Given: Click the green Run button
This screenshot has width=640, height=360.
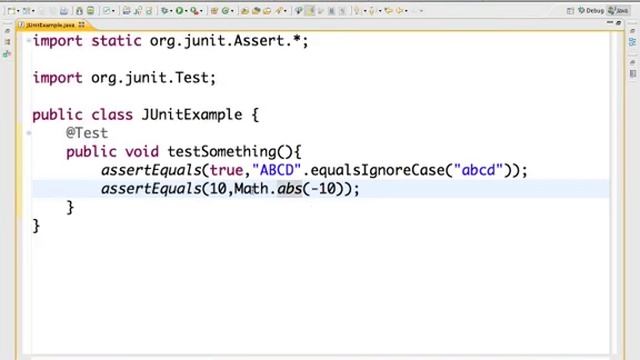Looking at the screenshot, I should pyautogui.click(x=179, y=11).
